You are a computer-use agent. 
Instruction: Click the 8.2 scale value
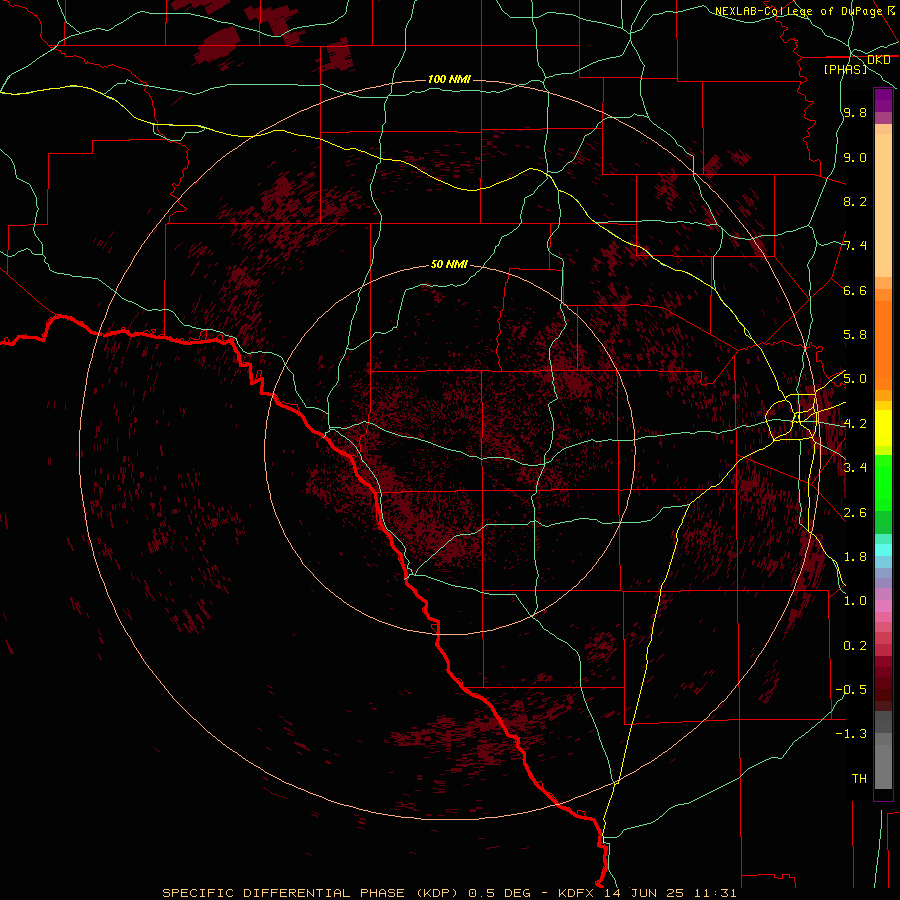(855, 201)
